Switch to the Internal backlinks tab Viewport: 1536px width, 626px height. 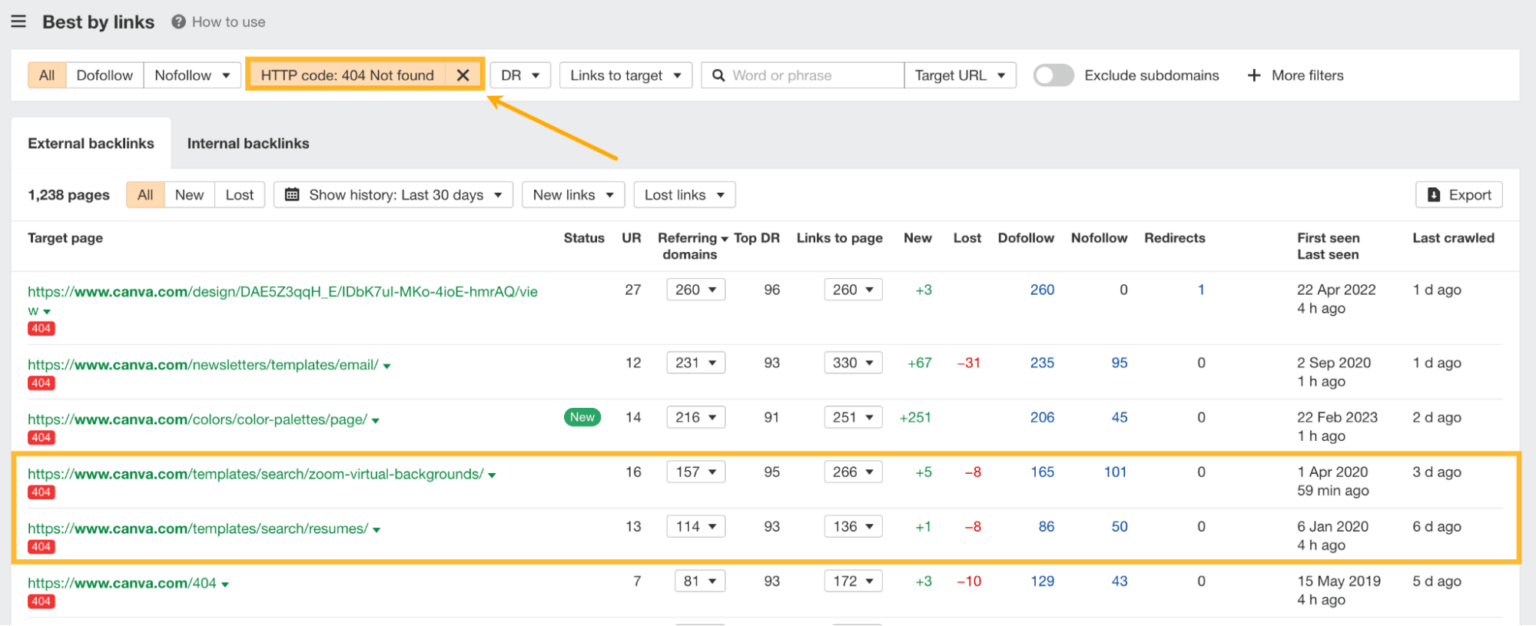pyautogui.click(x=247, y=143)
